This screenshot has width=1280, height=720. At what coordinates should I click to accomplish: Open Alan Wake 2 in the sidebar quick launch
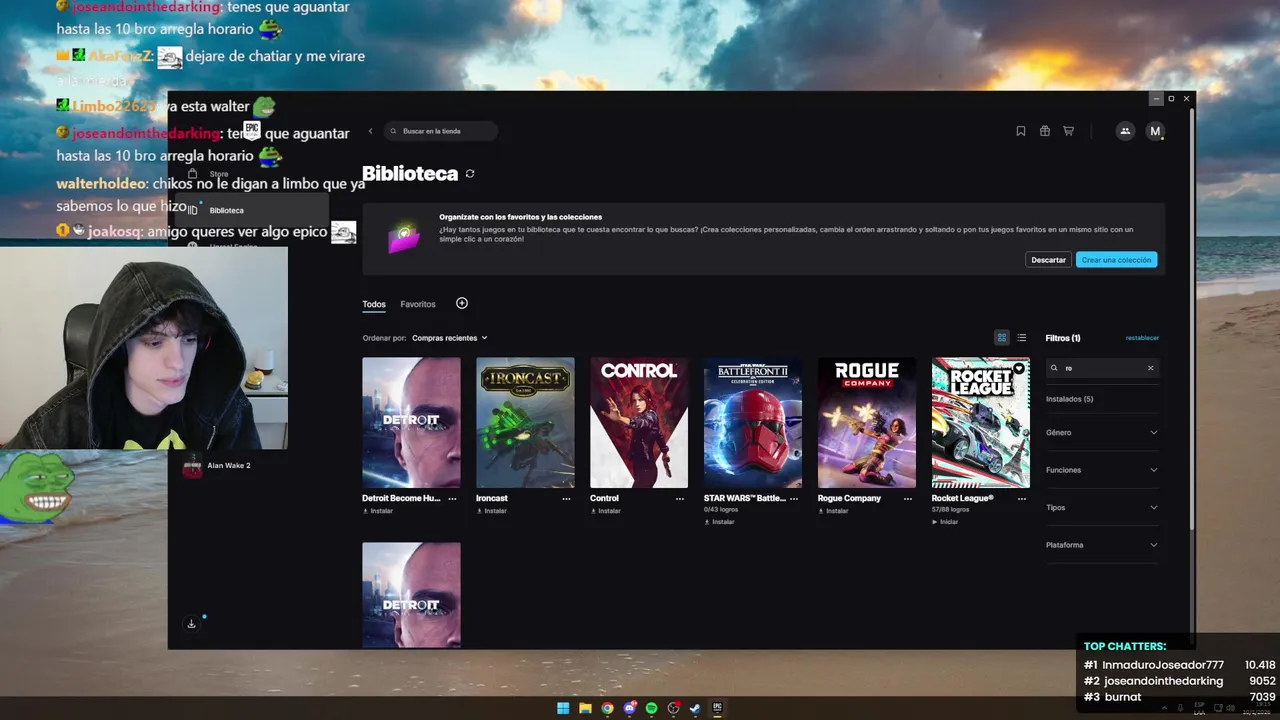click(218, 466)
